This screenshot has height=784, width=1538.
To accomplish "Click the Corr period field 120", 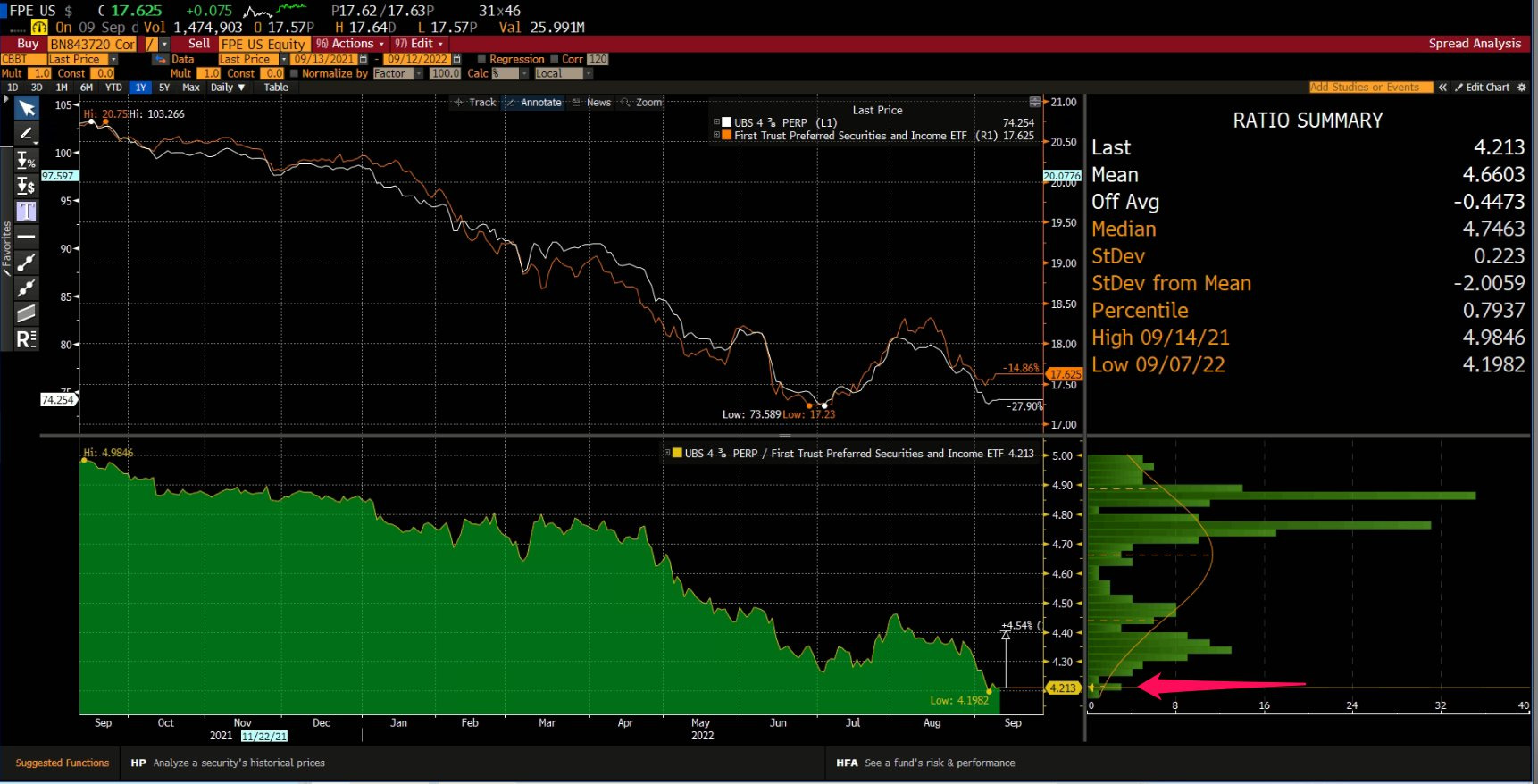I will tap(598, 59).
